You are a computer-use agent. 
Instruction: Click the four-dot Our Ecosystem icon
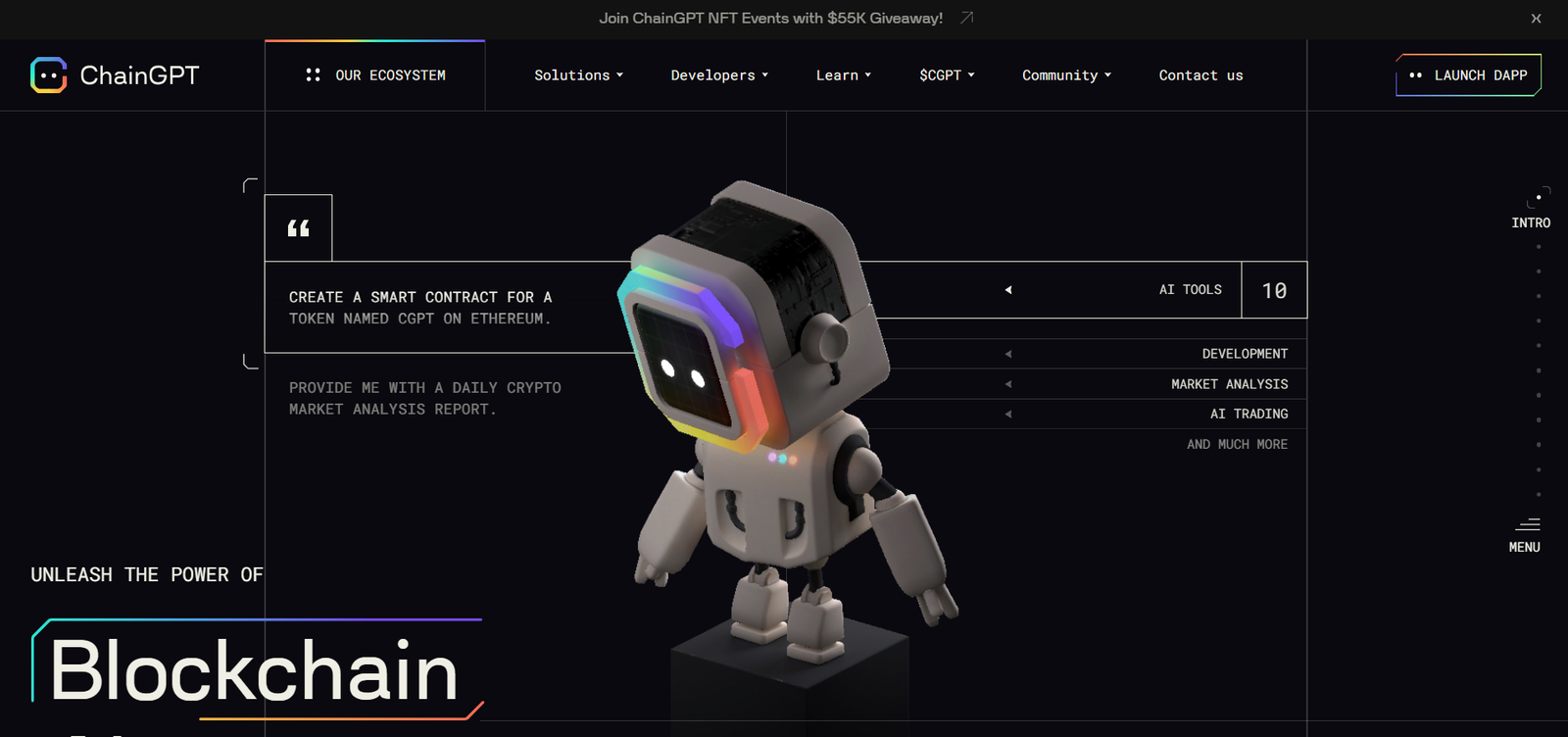pos(313,75)
